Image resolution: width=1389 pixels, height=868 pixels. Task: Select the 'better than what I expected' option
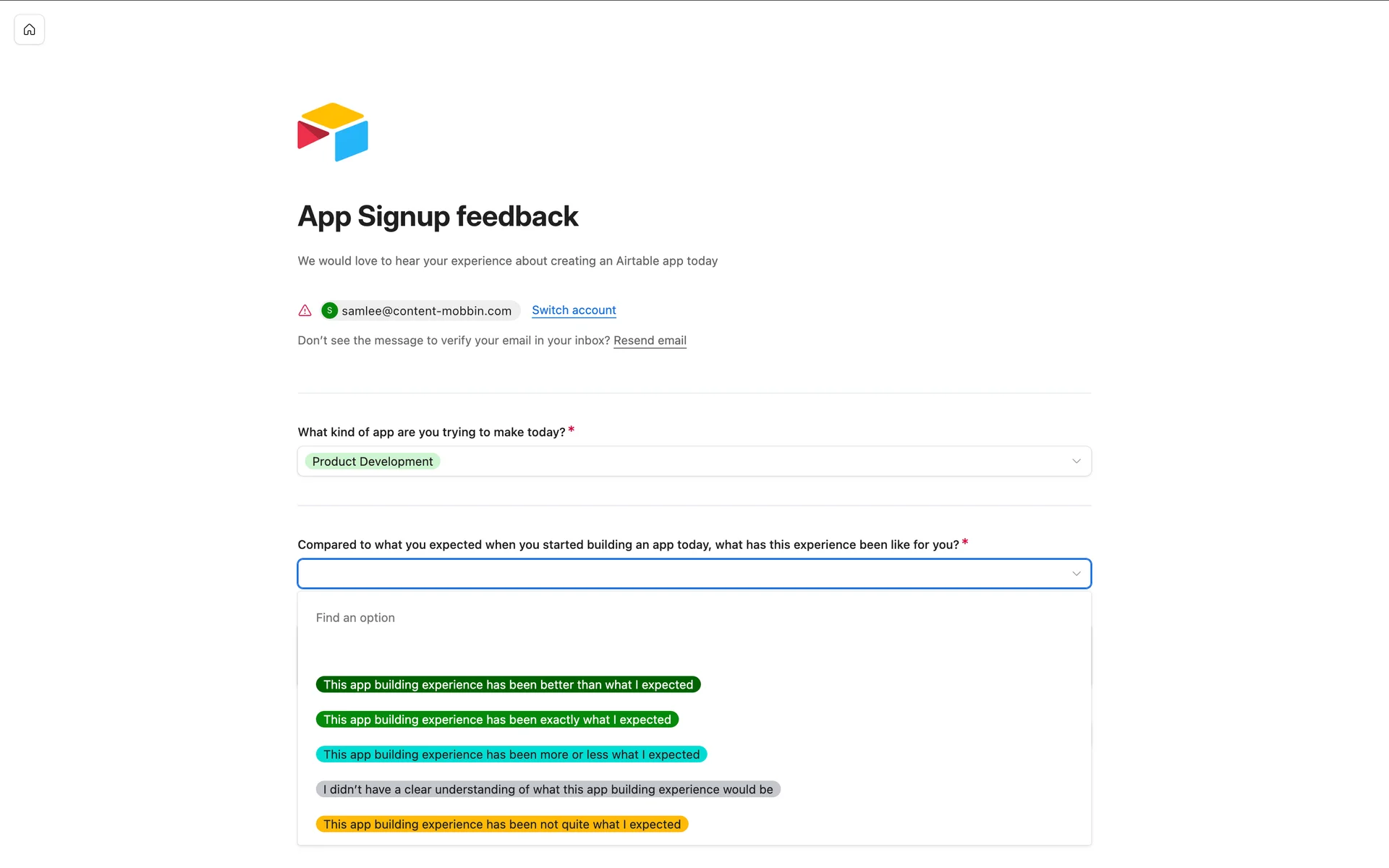click(508, 685)
